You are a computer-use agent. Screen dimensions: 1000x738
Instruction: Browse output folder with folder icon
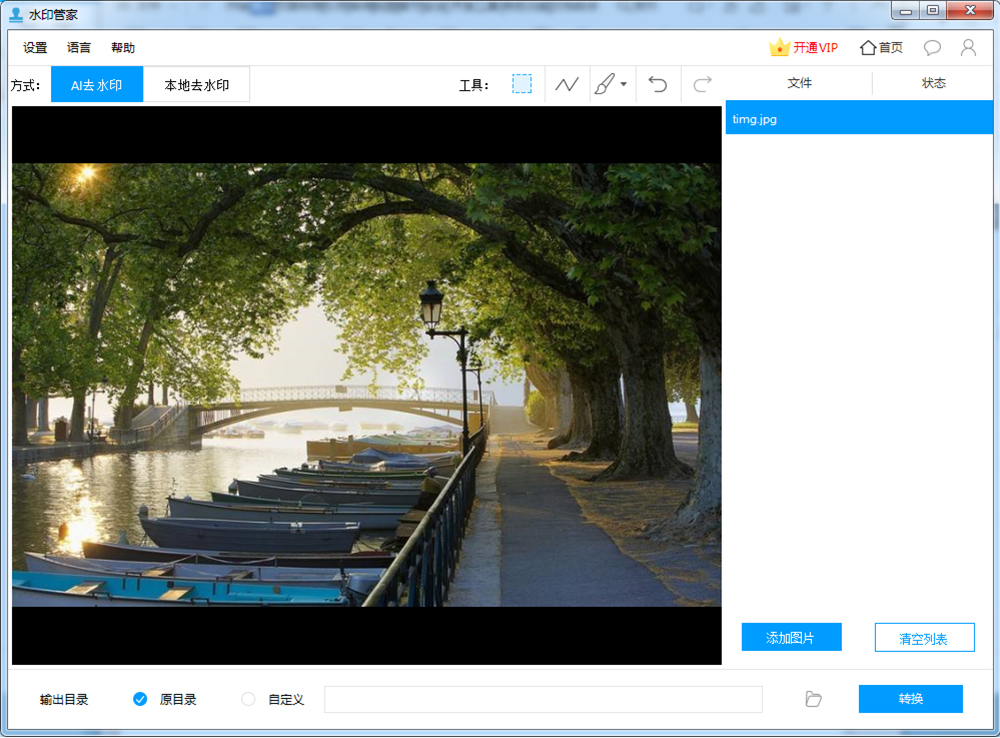point(814,699)
